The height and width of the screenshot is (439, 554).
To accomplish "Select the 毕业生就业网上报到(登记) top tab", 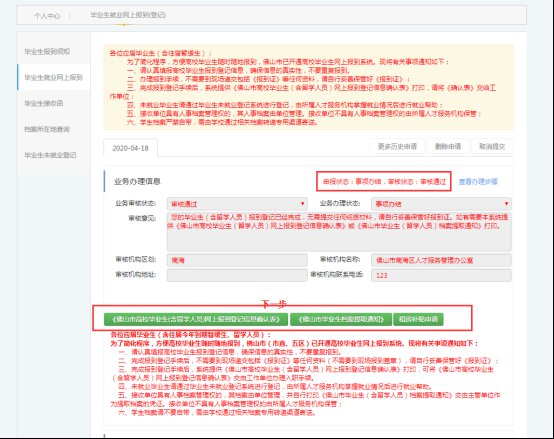I will click(x=128, y=15).
